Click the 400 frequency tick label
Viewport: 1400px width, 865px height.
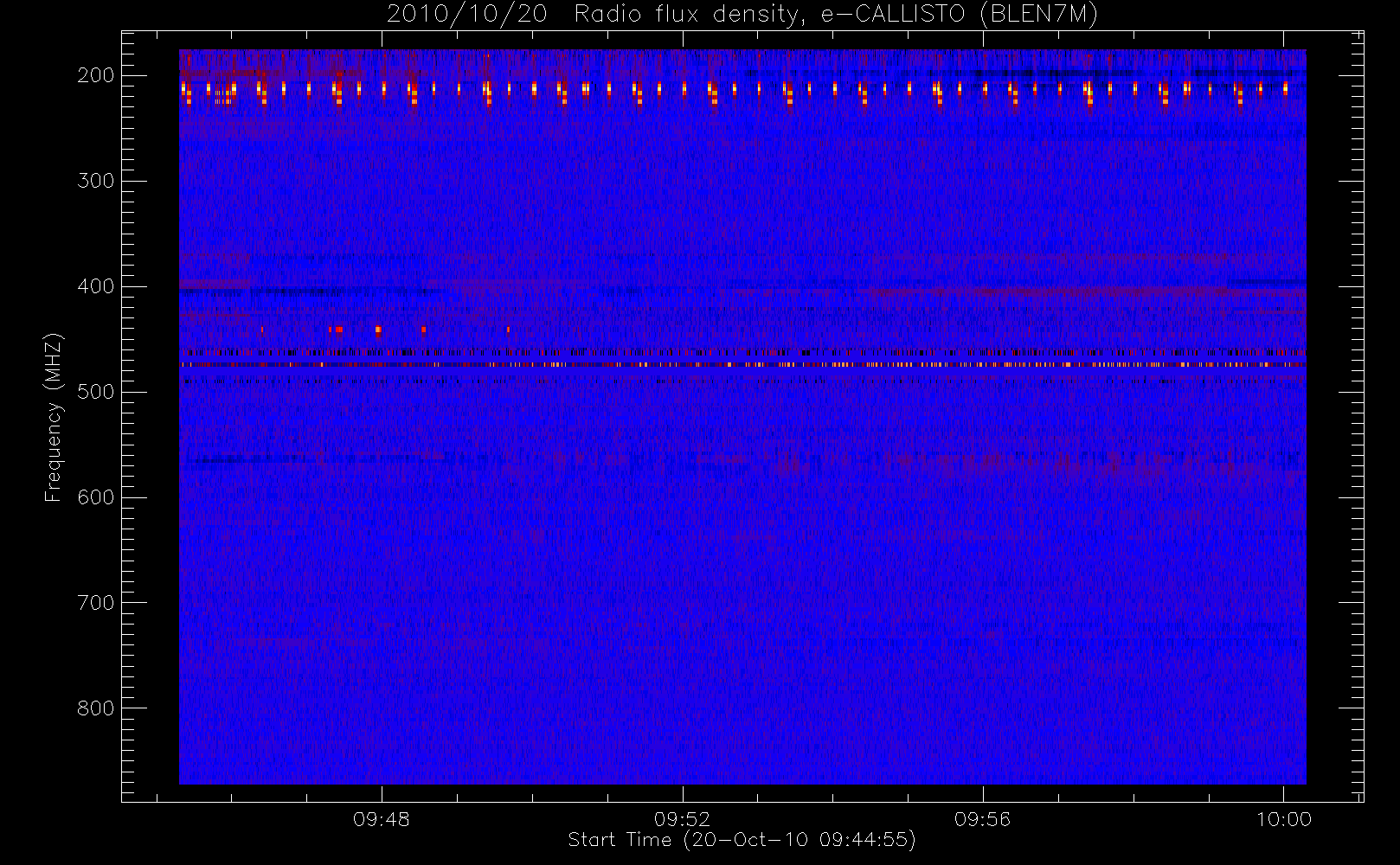95,286
